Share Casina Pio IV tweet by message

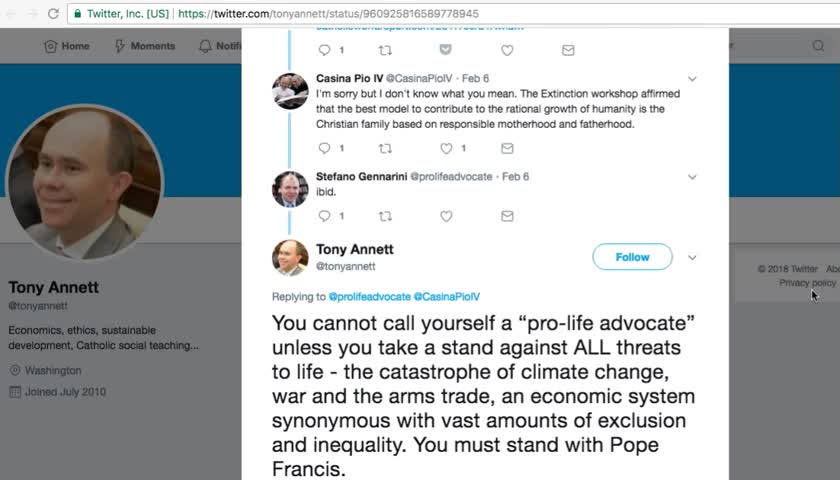click(507, 148)
